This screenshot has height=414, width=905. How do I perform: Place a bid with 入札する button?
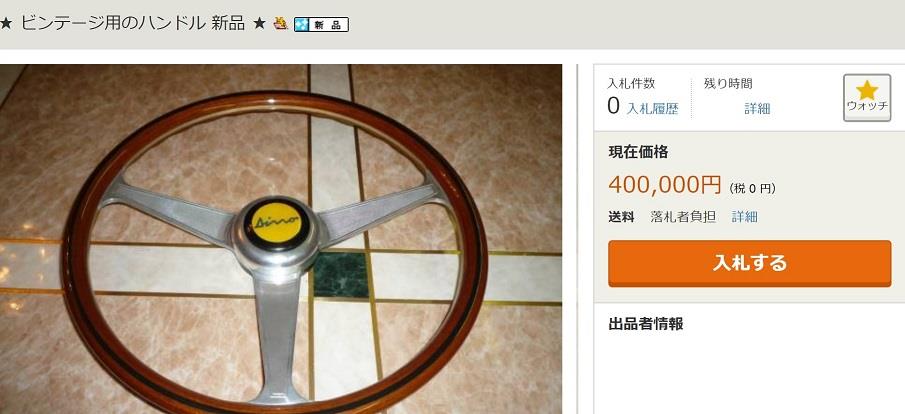pos(749,263)
